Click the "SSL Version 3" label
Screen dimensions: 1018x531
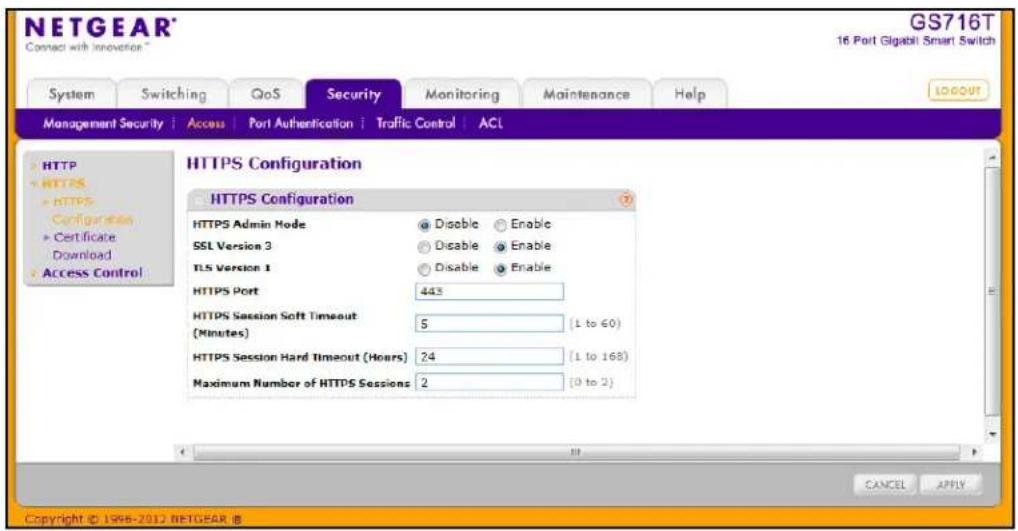coord(232,246)
